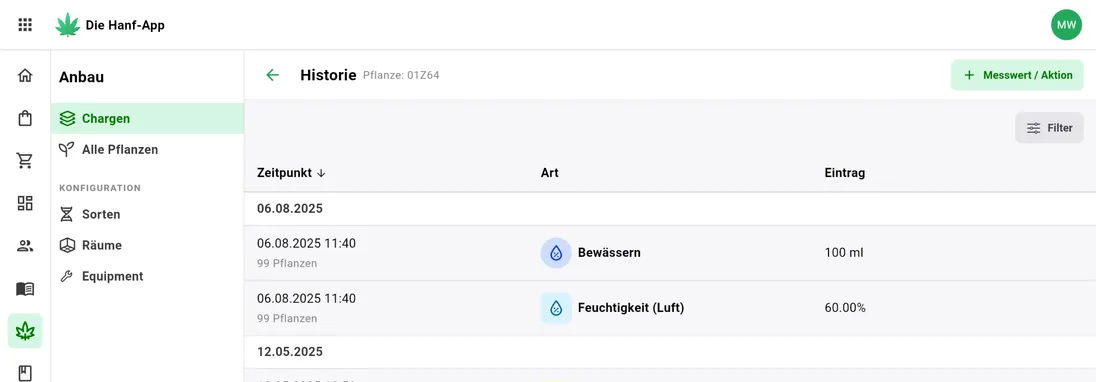Open the Filter options
The image size is (1096, 382).
pos(1049,128)
